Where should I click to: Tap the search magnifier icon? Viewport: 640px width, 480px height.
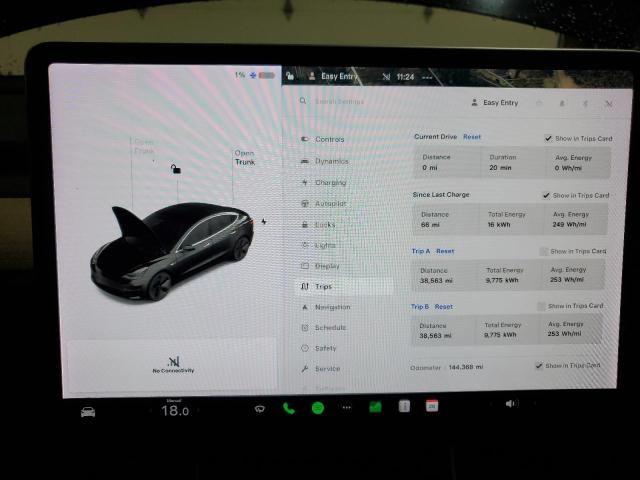click(x=303, y=101)
